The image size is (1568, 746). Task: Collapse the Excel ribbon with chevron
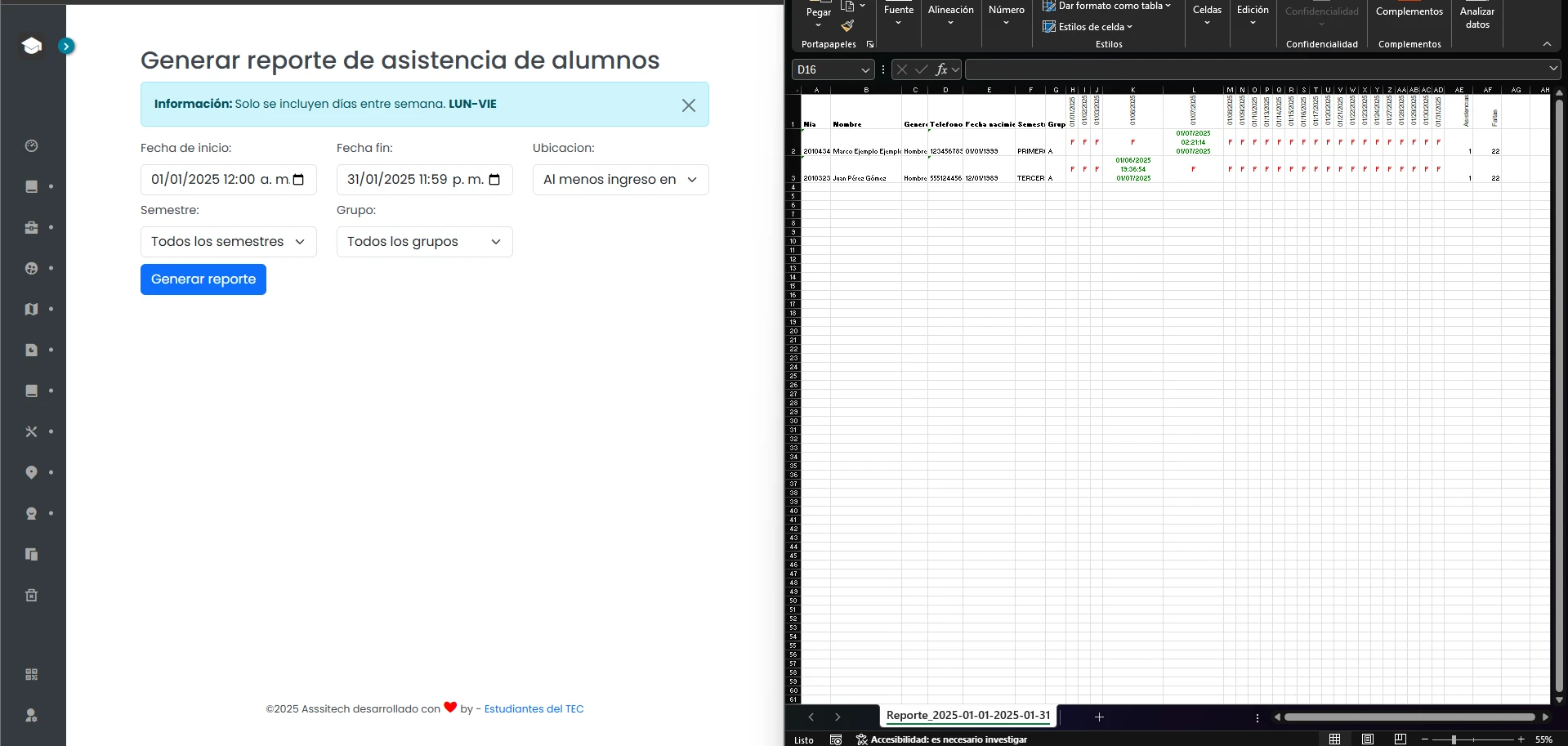(1547, 44)
